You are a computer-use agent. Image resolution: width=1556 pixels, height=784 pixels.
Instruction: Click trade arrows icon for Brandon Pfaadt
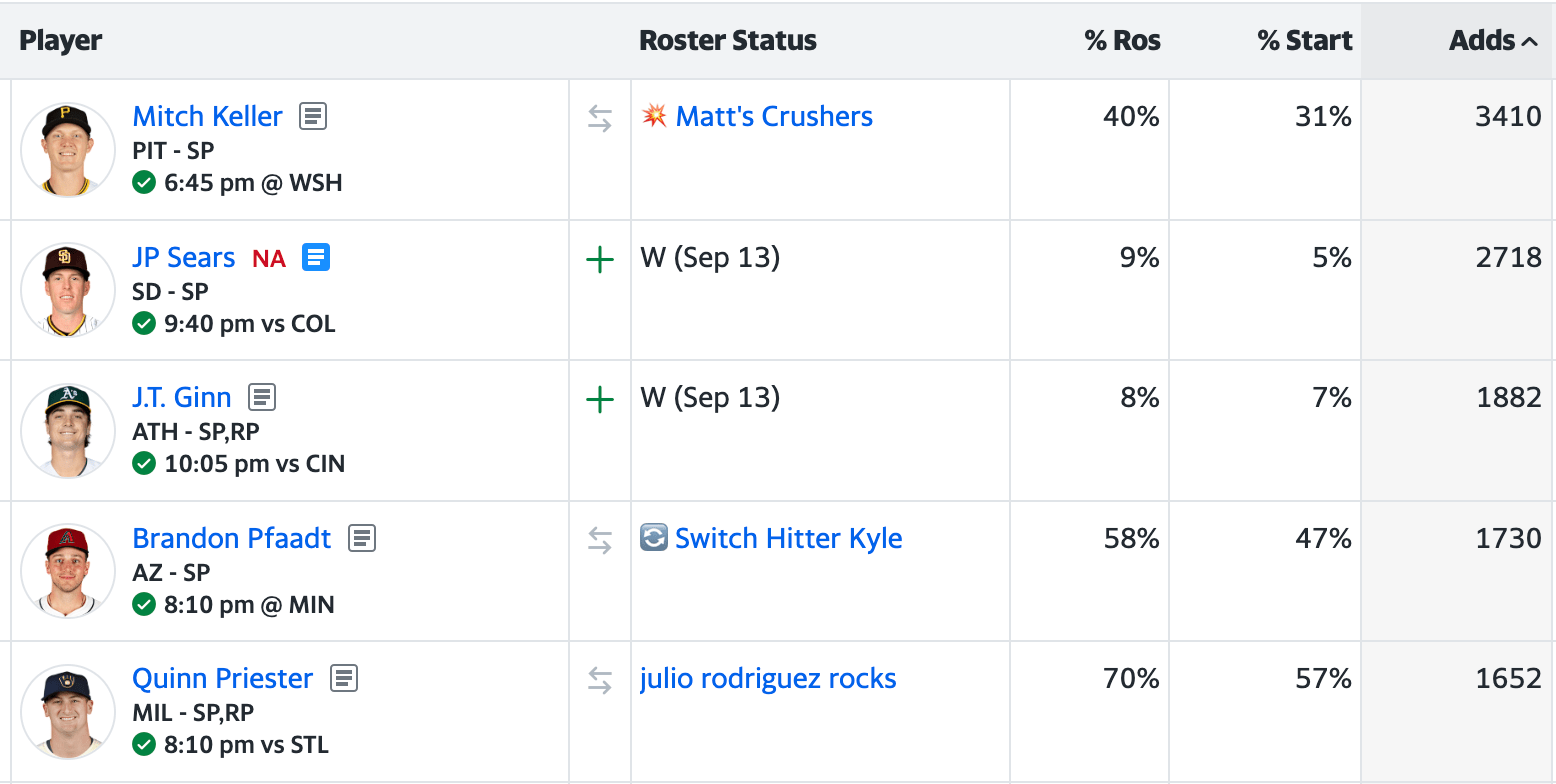pyautogui.click(x=599, y=541)
